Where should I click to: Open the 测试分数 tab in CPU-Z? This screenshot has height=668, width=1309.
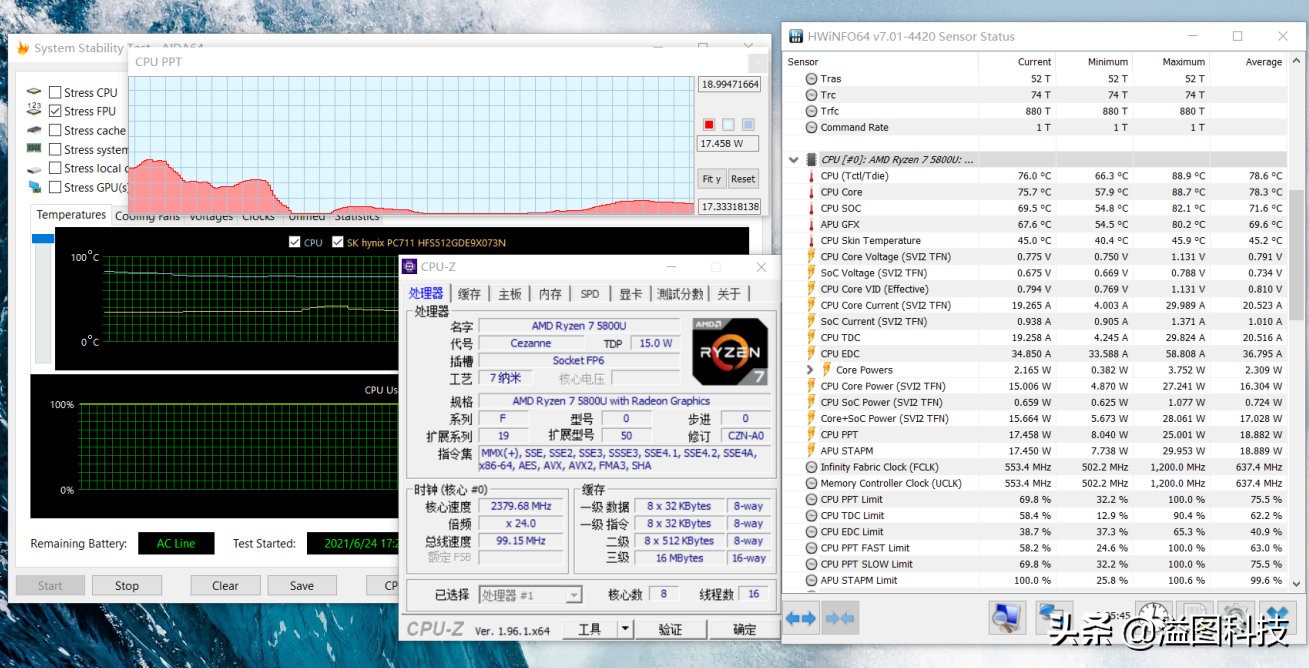[x=680, y=293]
